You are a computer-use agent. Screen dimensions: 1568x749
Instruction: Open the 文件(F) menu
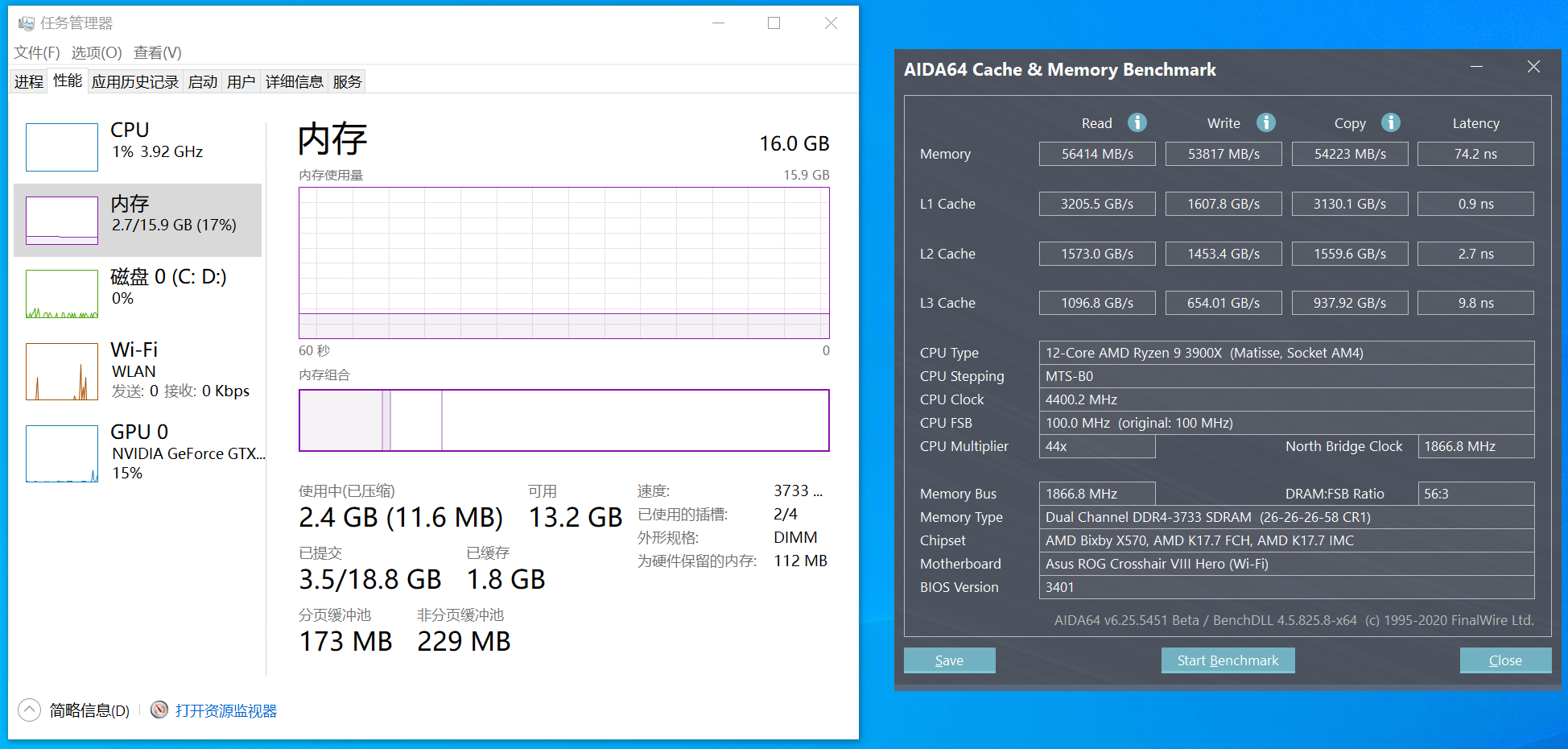[x=37, y=52]
